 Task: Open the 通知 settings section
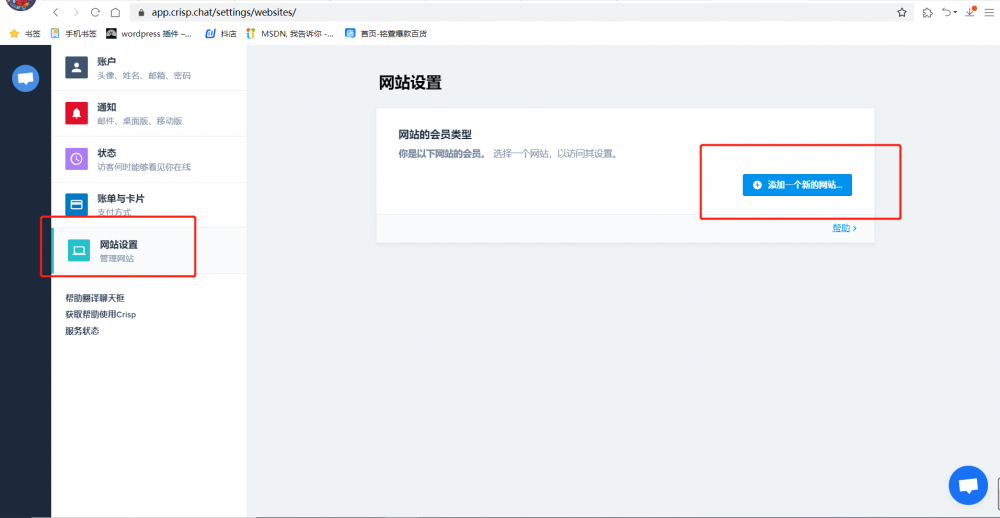[149, 114]
